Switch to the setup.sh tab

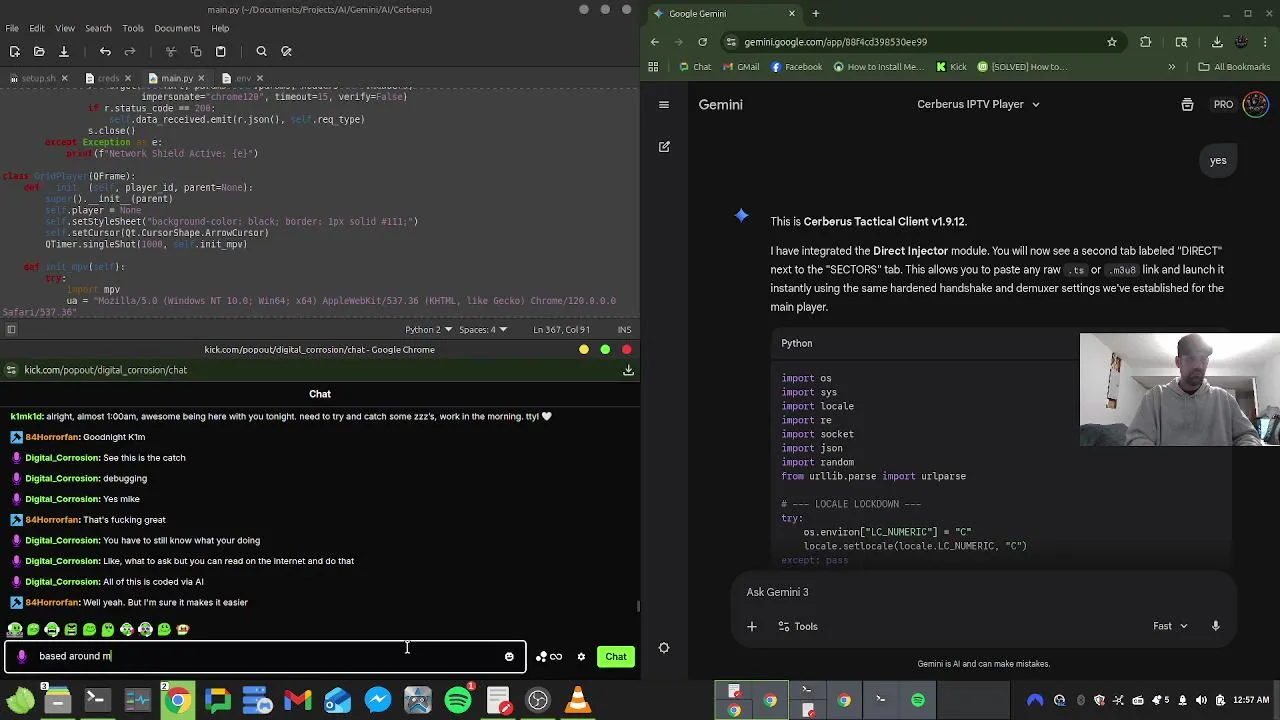38,78
